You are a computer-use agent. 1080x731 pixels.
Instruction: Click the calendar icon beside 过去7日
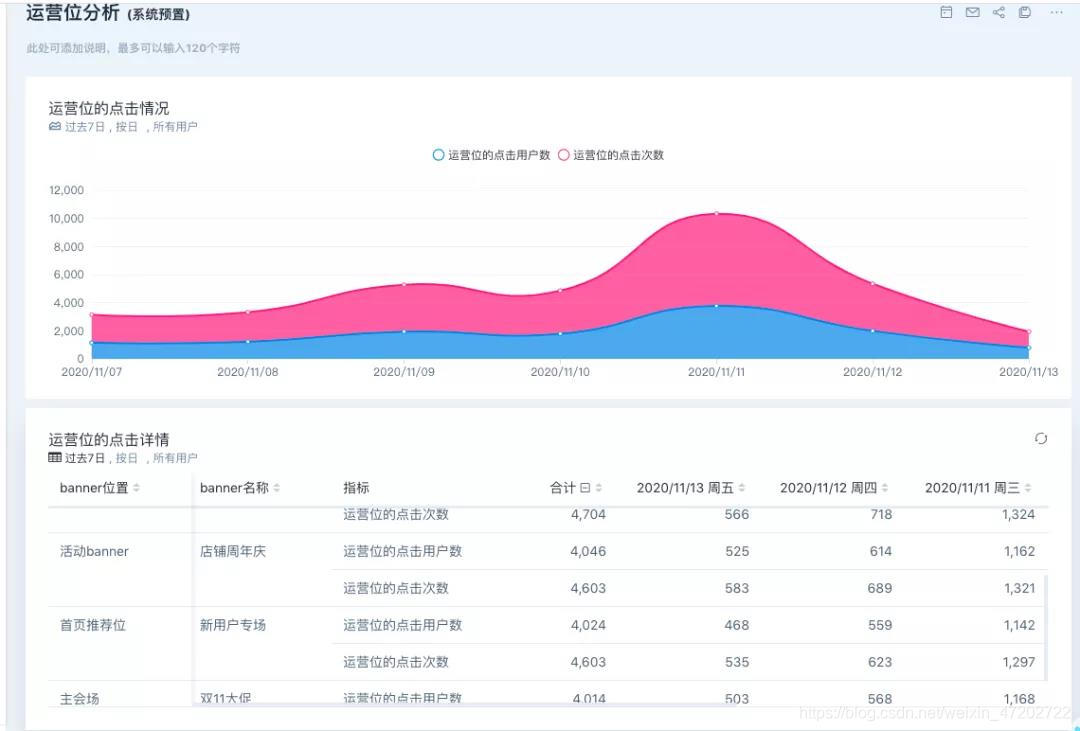pos(54,127)
